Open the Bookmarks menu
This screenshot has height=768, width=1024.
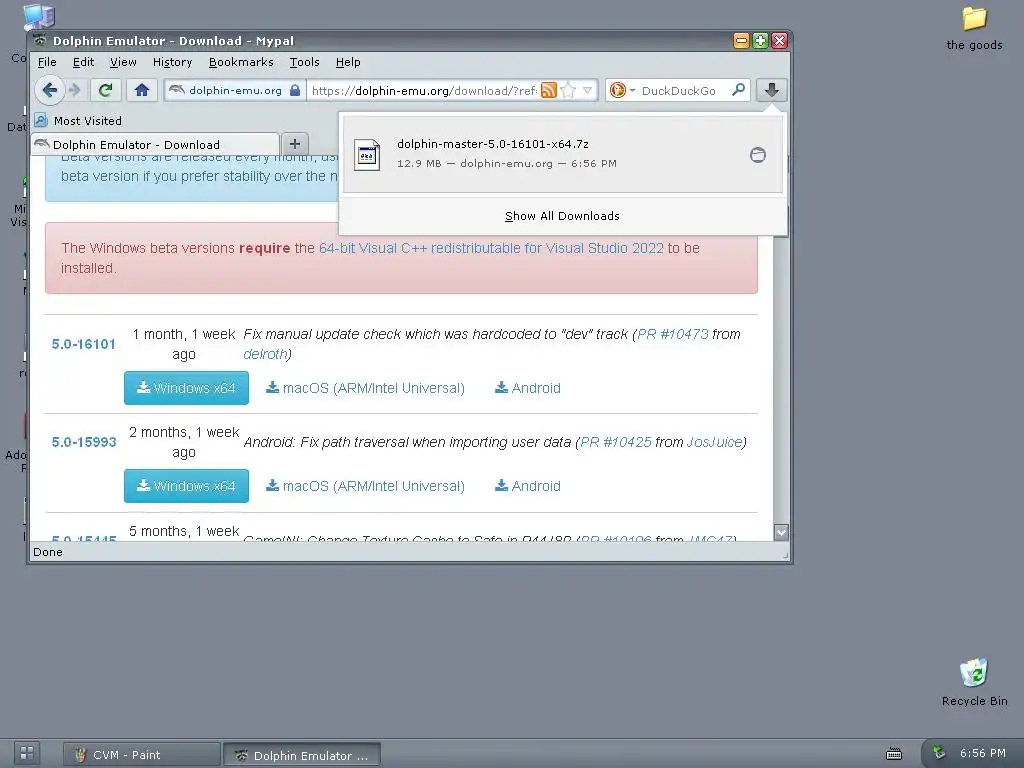(241, 62)
